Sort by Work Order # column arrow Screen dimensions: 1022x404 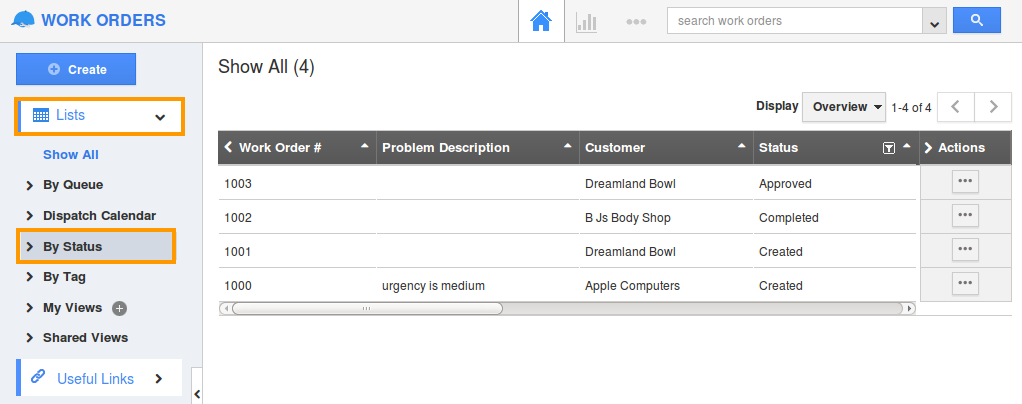pyautogui.click(x=365, y=146)
